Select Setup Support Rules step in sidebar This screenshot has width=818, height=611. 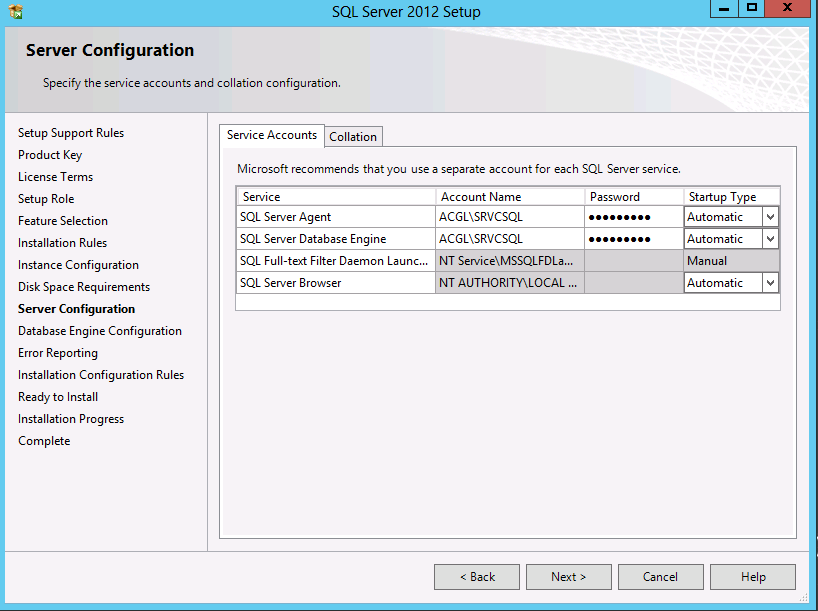pos(71,133)
